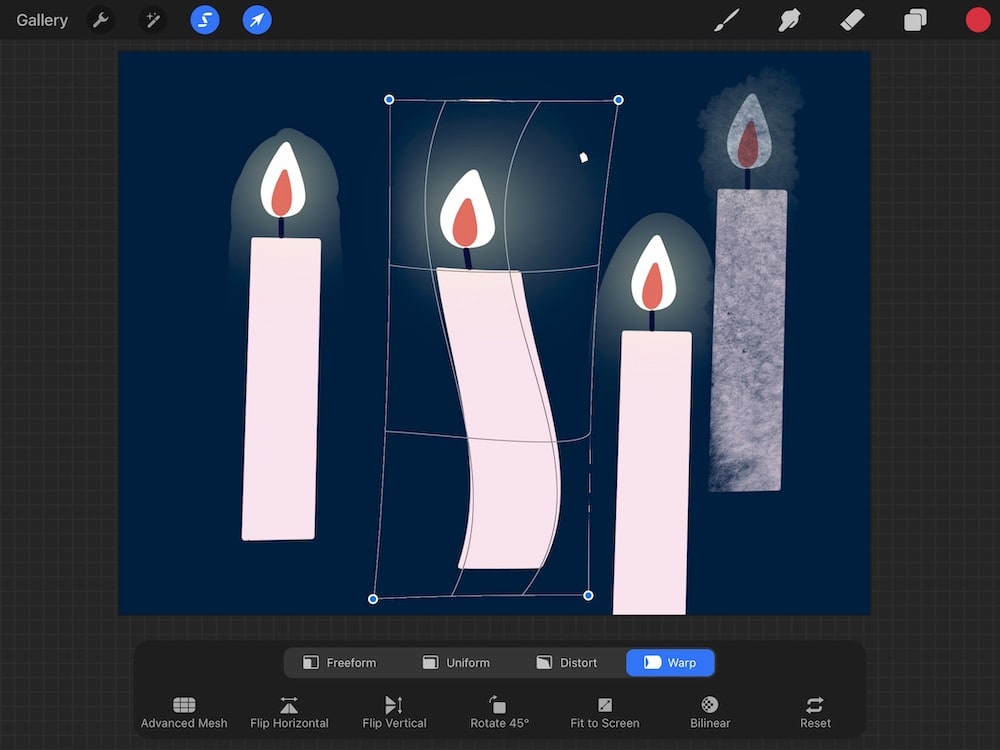Toggle the Flip Horizontal option
Image resolution: width=1000 pixels, height=750 pixels.
[x=289, y=712]
